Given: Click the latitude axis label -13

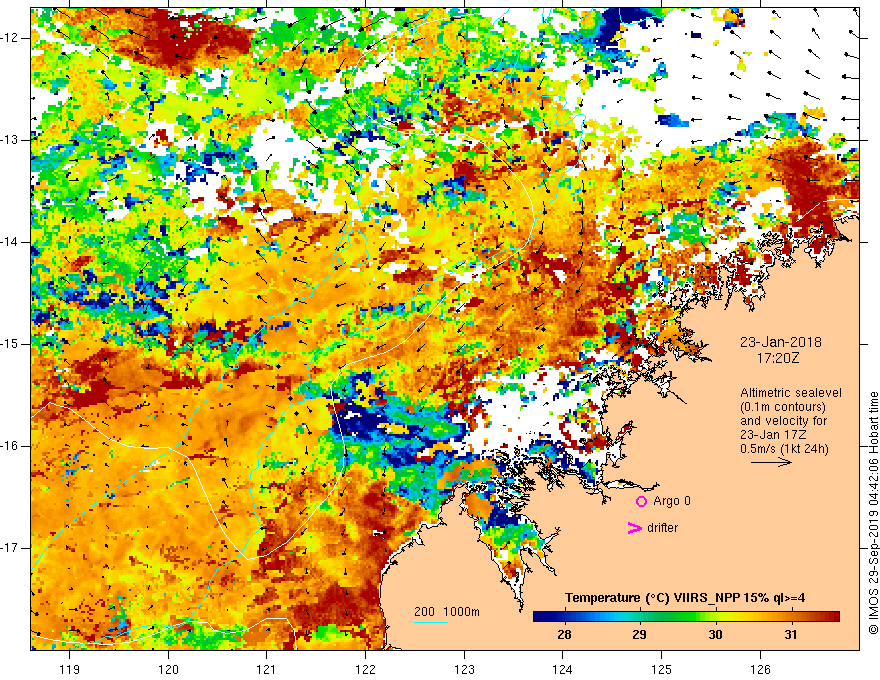Looking at the screenshot, I should (10, 140).
